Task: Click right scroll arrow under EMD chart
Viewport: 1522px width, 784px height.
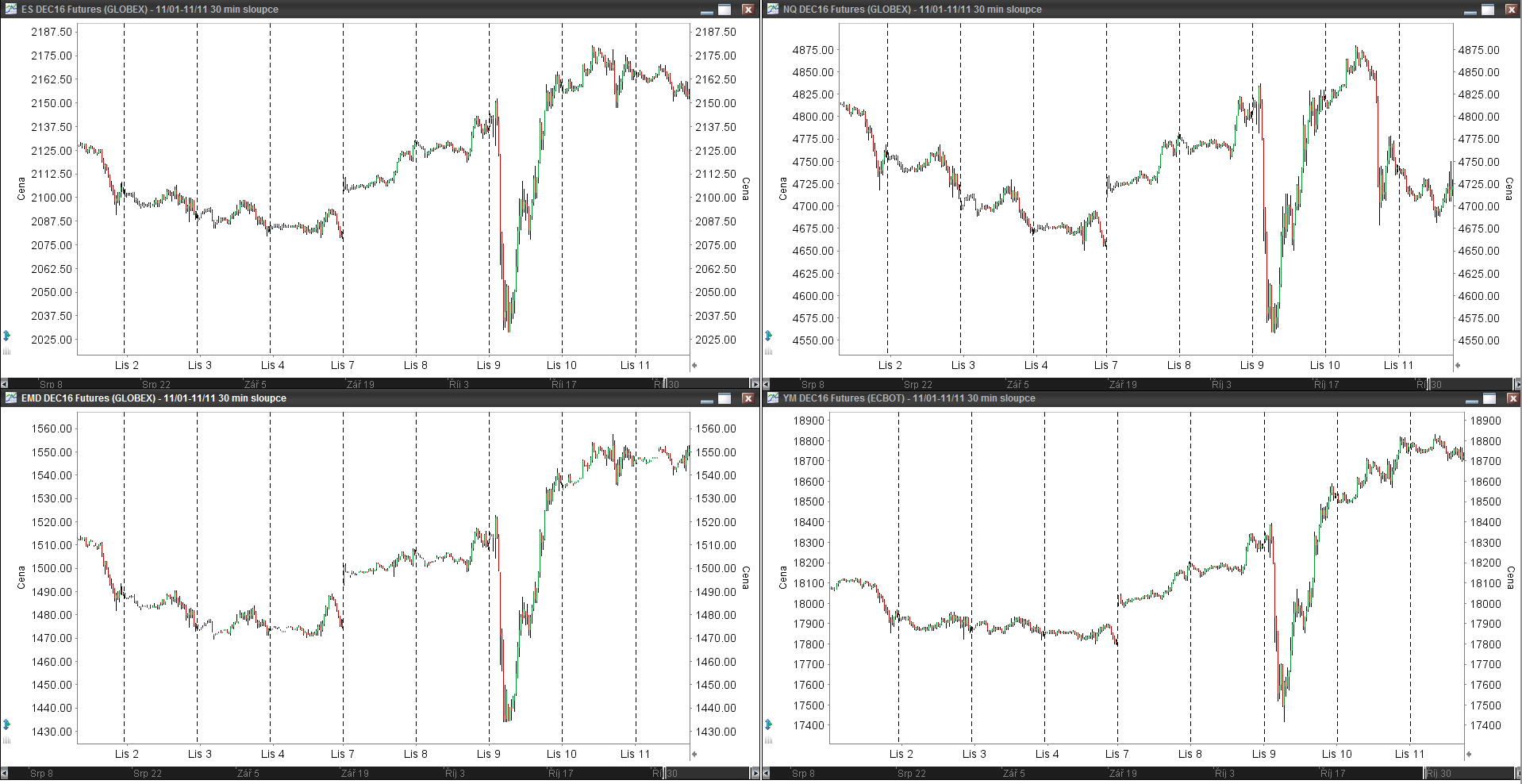Action: pyautogui.click(x=755, y=773)
